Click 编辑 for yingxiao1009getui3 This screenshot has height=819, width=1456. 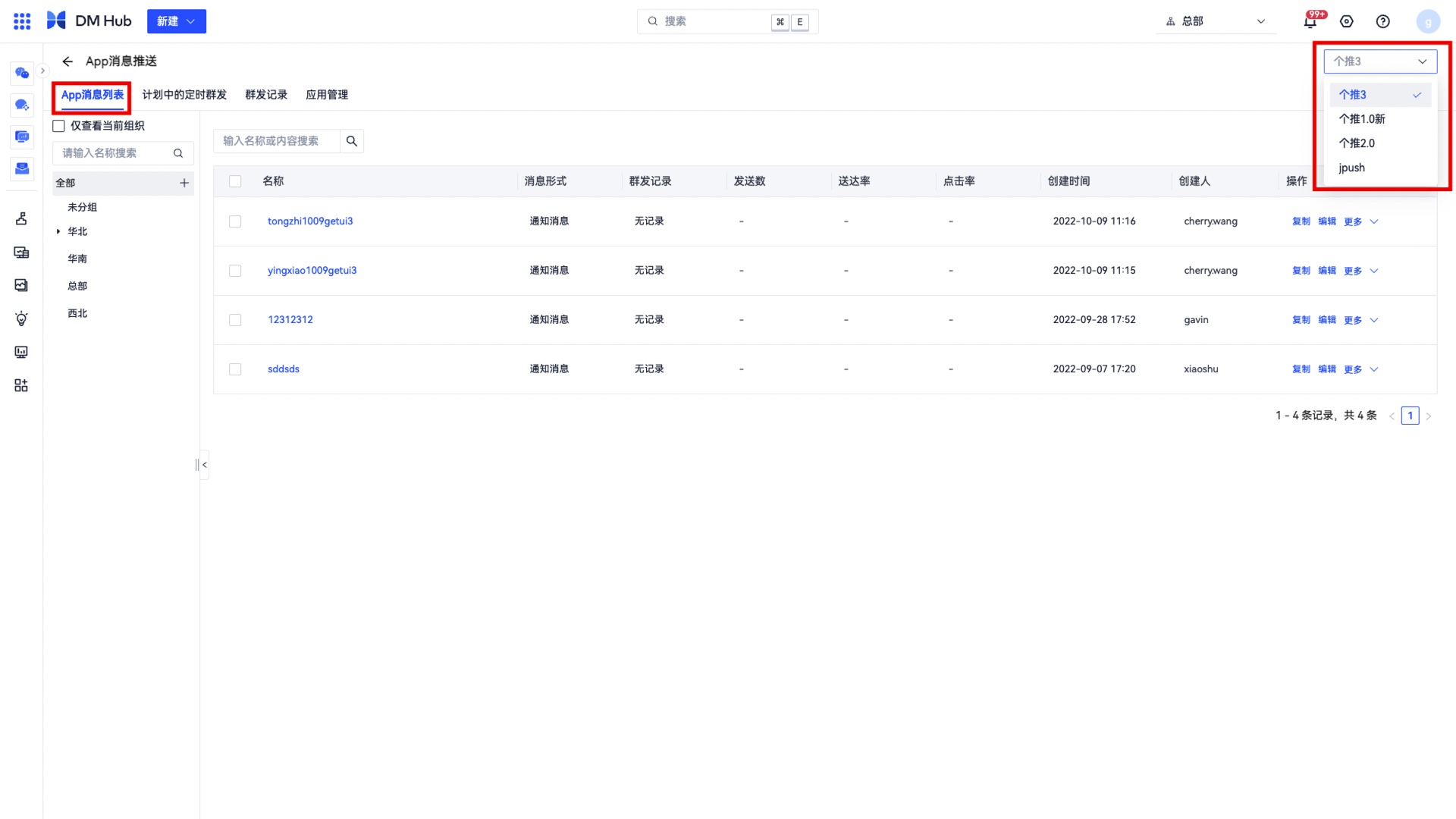click(x=1327, y=271)
